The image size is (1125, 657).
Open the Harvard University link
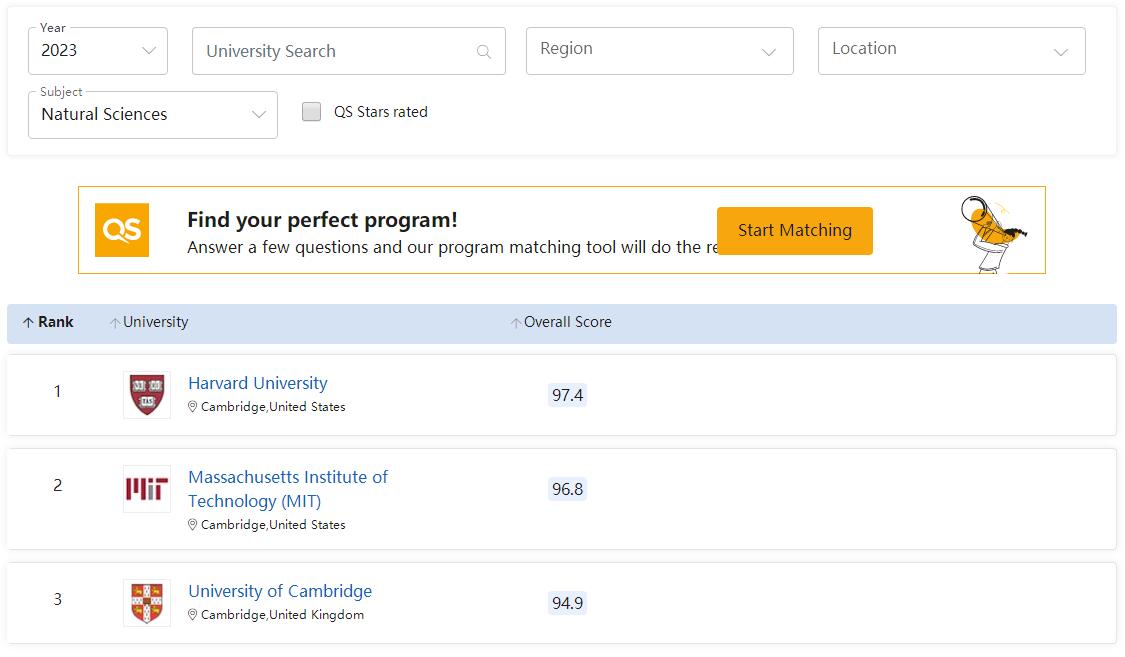(257, 383)
